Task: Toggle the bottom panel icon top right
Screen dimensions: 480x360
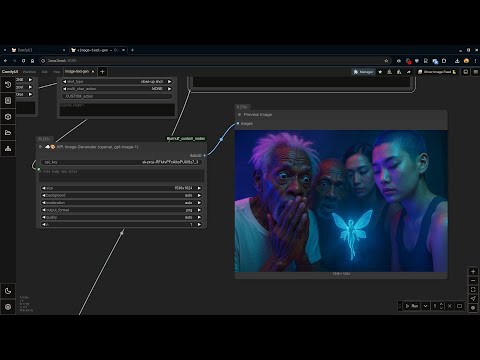Action: point(466,72)
